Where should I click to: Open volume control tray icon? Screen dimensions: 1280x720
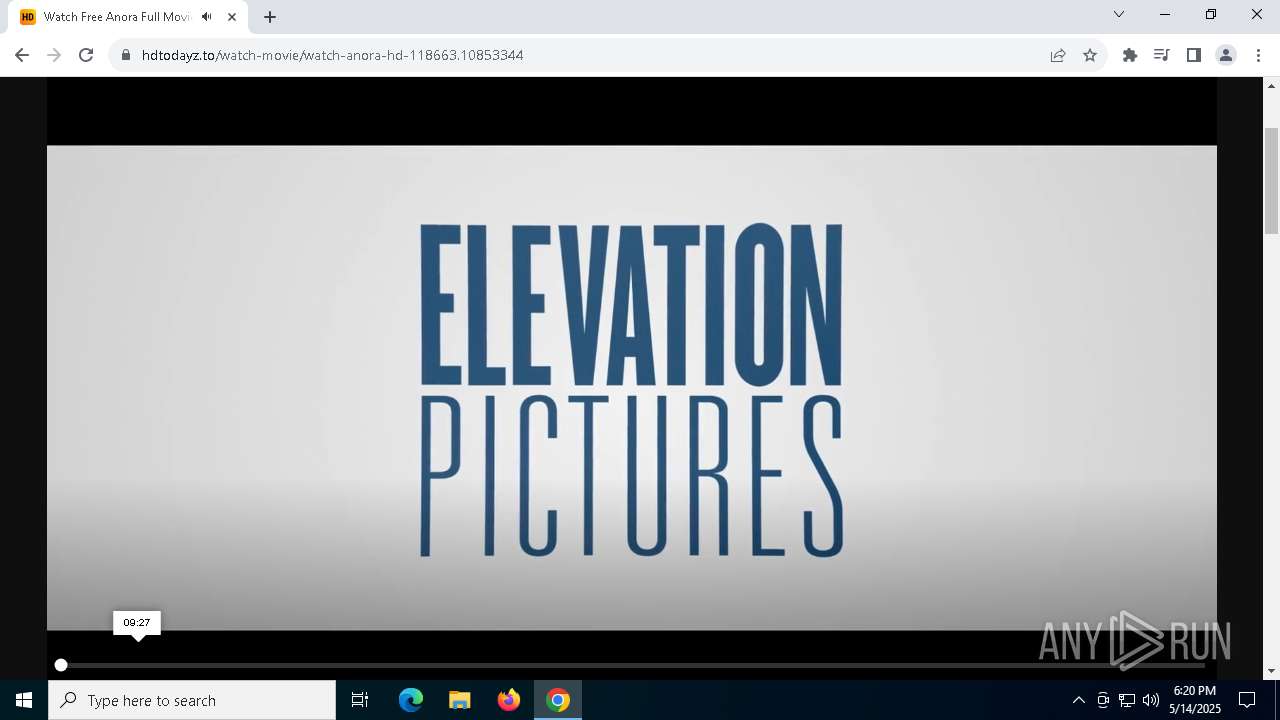click(1151, 700)
